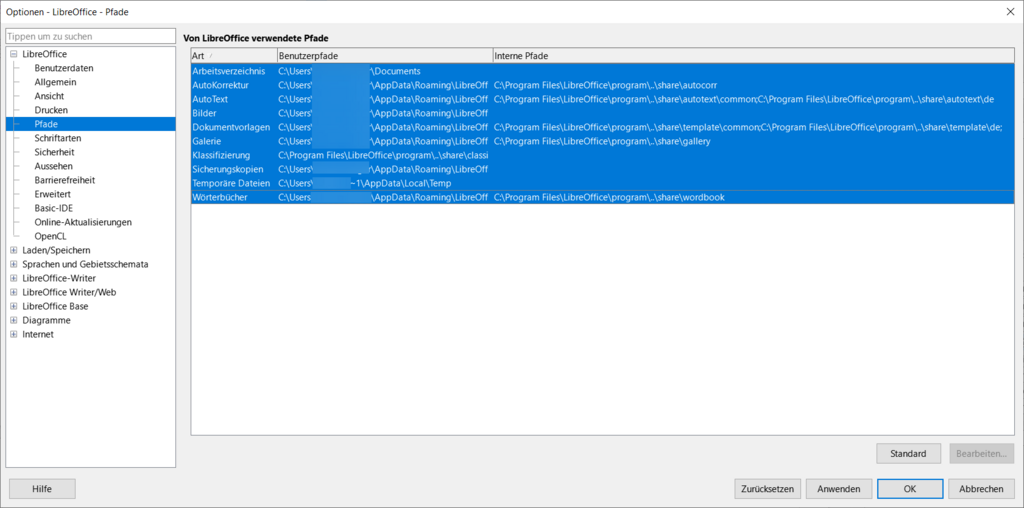
Task: Expand the LibreOffice Writer/Web node
Action: click(14, 293)
